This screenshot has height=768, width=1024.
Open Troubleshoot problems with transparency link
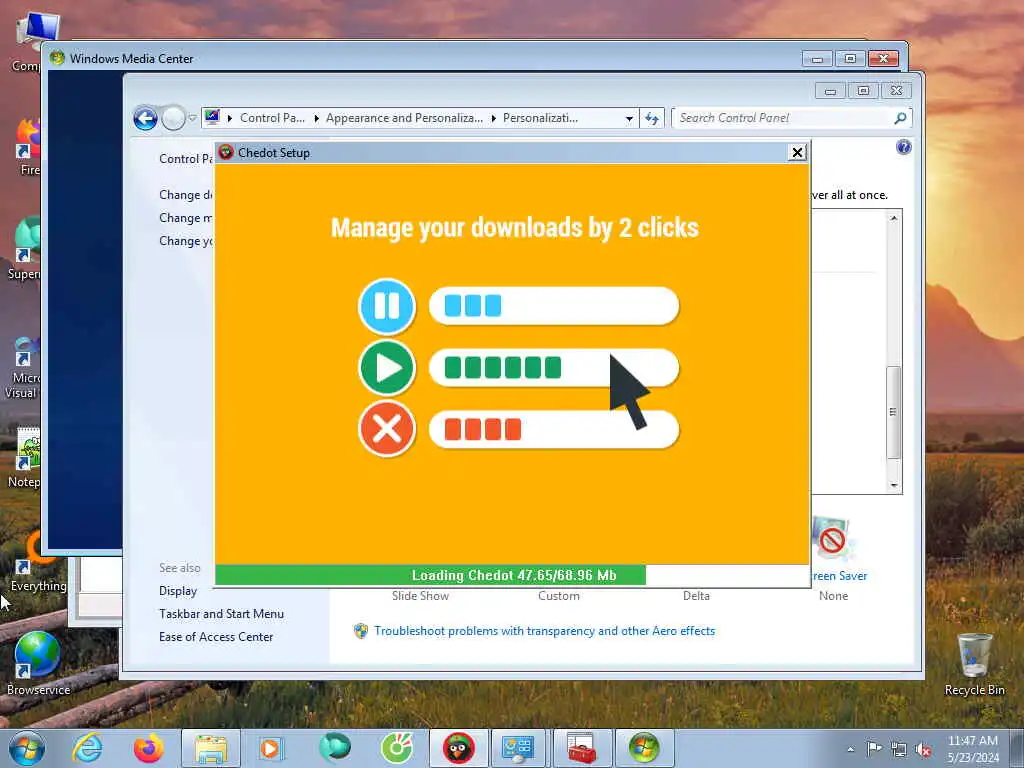tap(544, 631)
